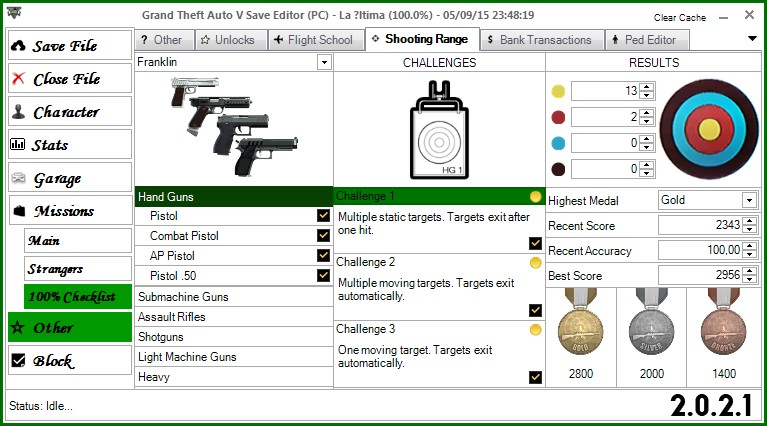
Task: Click the Save File cloud icon
Action: coord(18,45)
